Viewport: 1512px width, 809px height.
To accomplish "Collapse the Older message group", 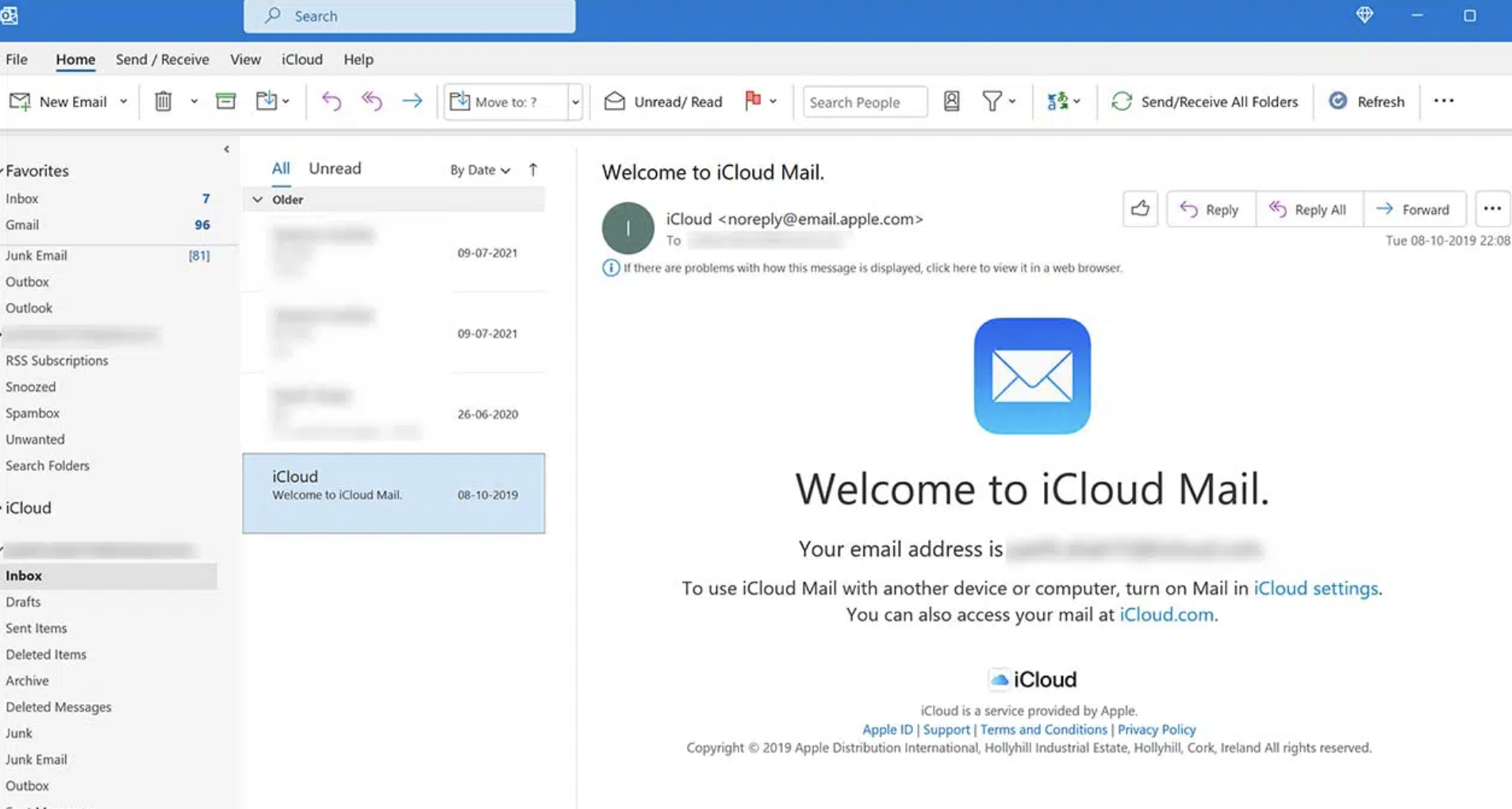I will (x=258, y=200).
